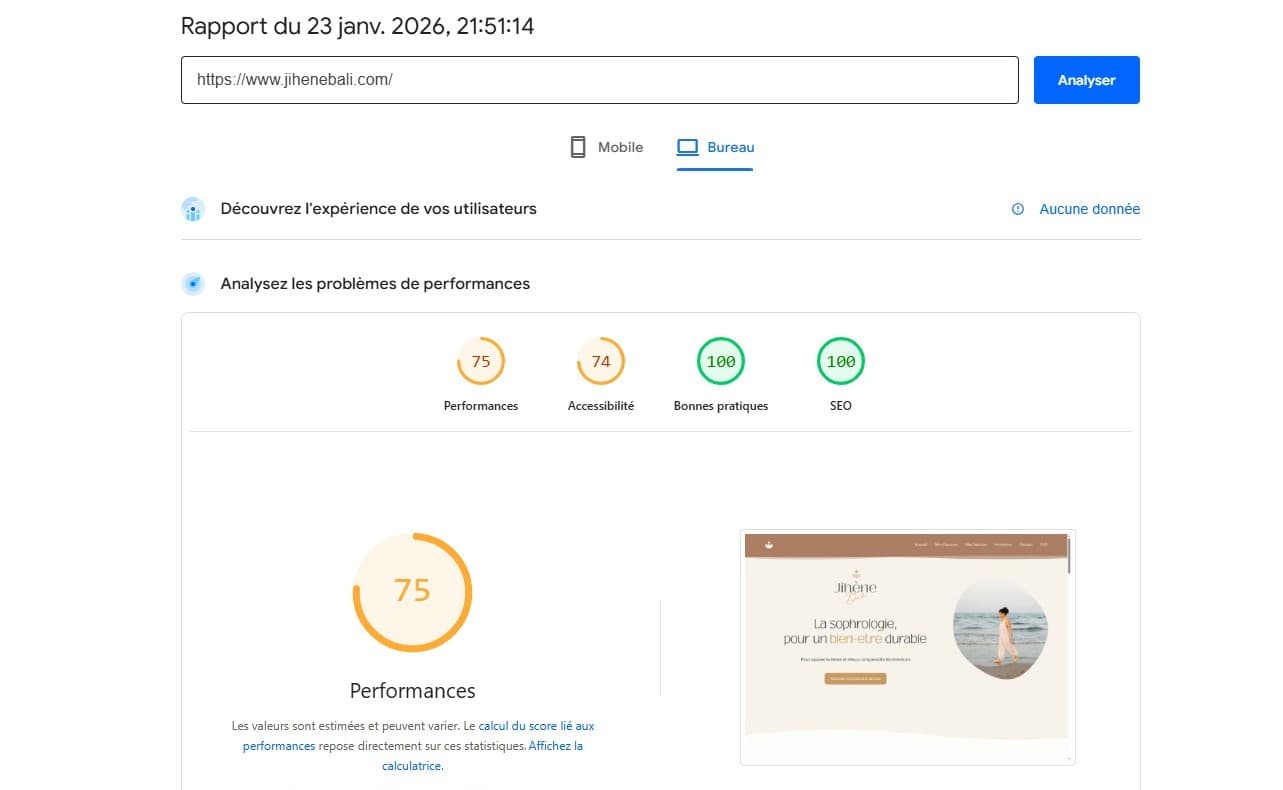
Task: Focus the URL input field
Action: click(x=599, y=80)
